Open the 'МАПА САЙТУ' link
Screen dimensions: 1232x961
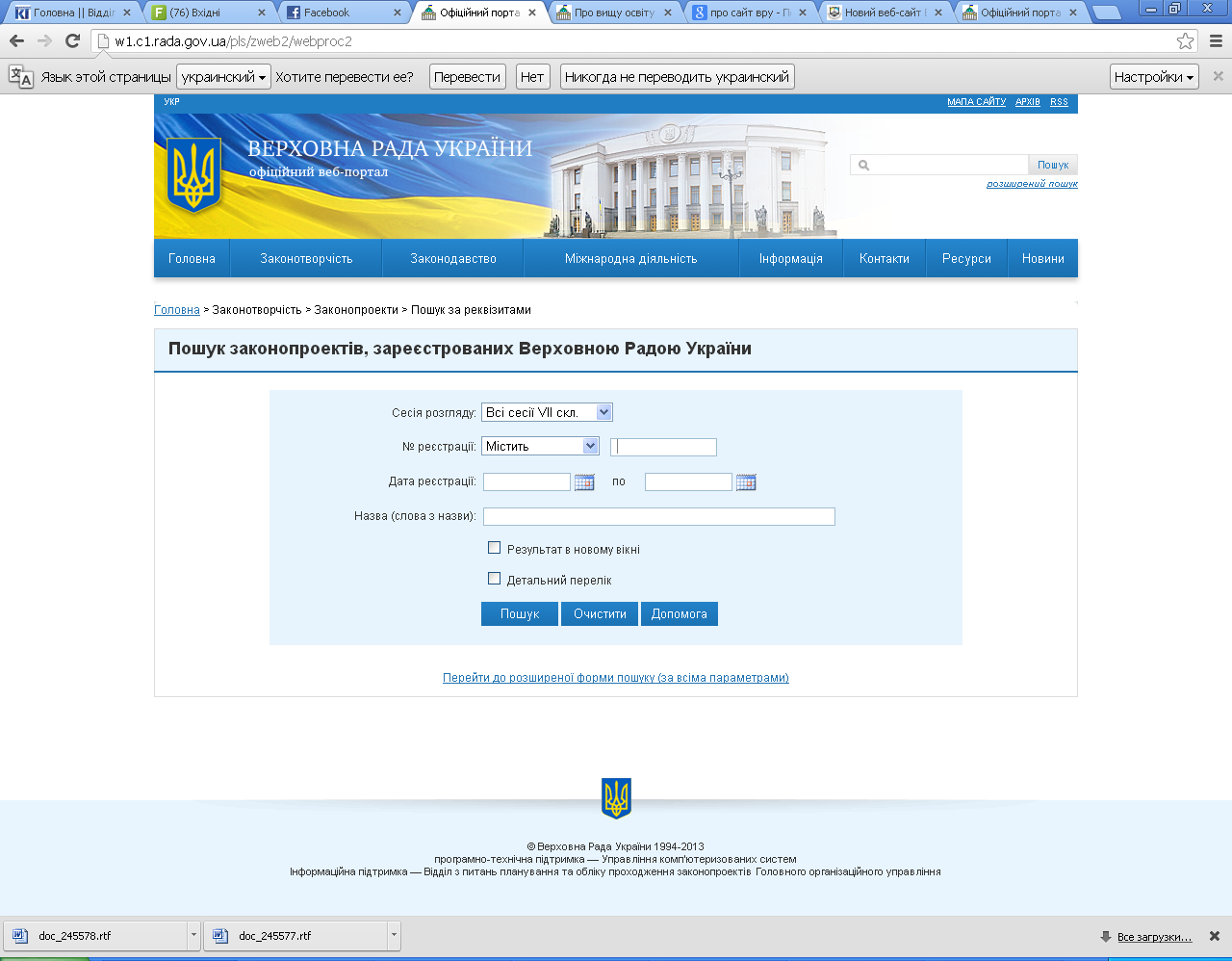click(x=976, y=102)
